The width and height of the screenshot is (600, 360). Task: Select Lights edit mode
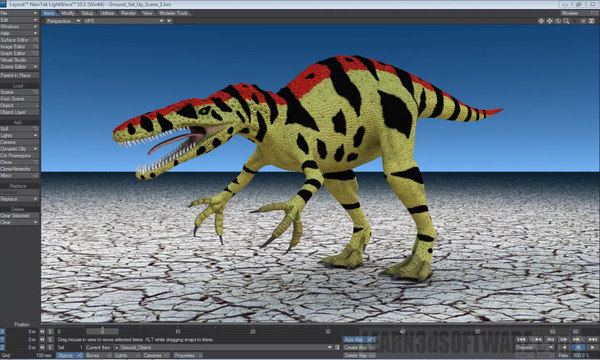[126, 355]
